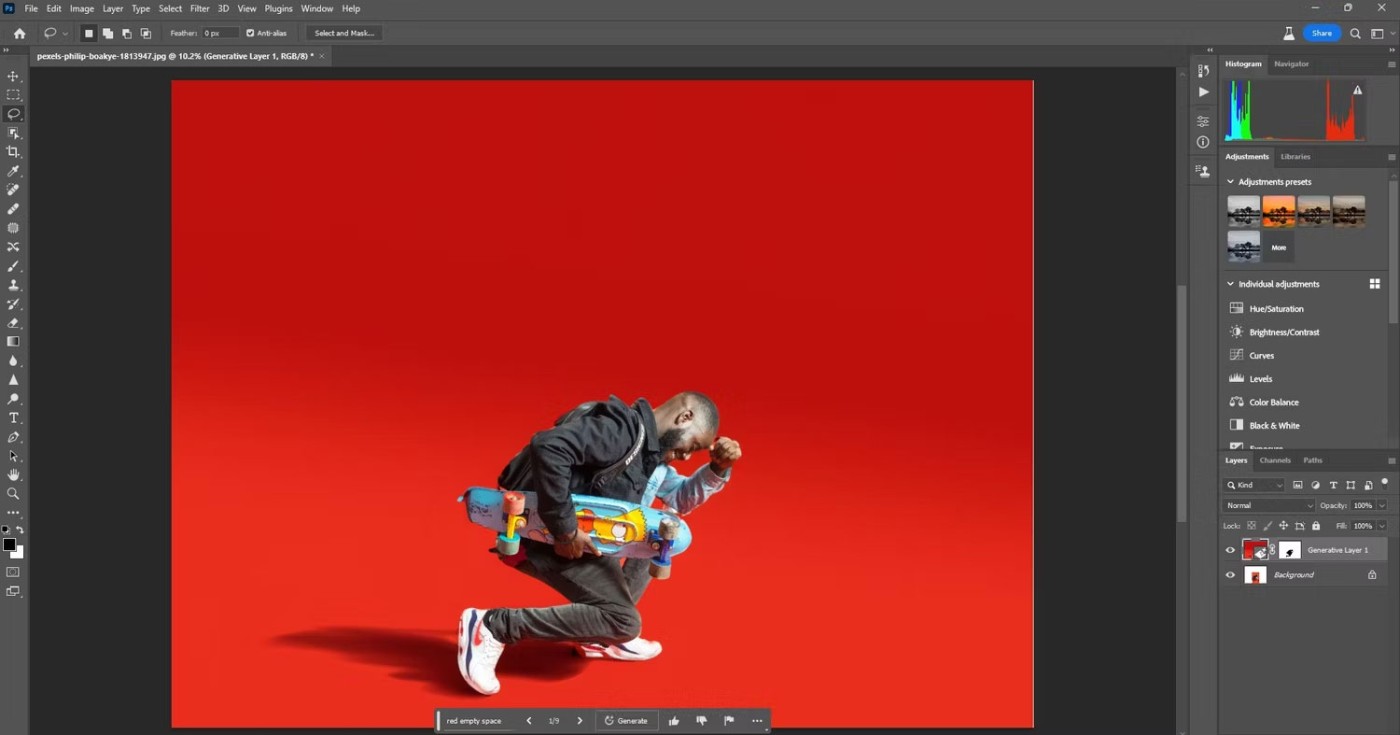Open the workspace switcher dropdown
Image resolution: width=1400 pixels, height=735 pixels.
1382,33
